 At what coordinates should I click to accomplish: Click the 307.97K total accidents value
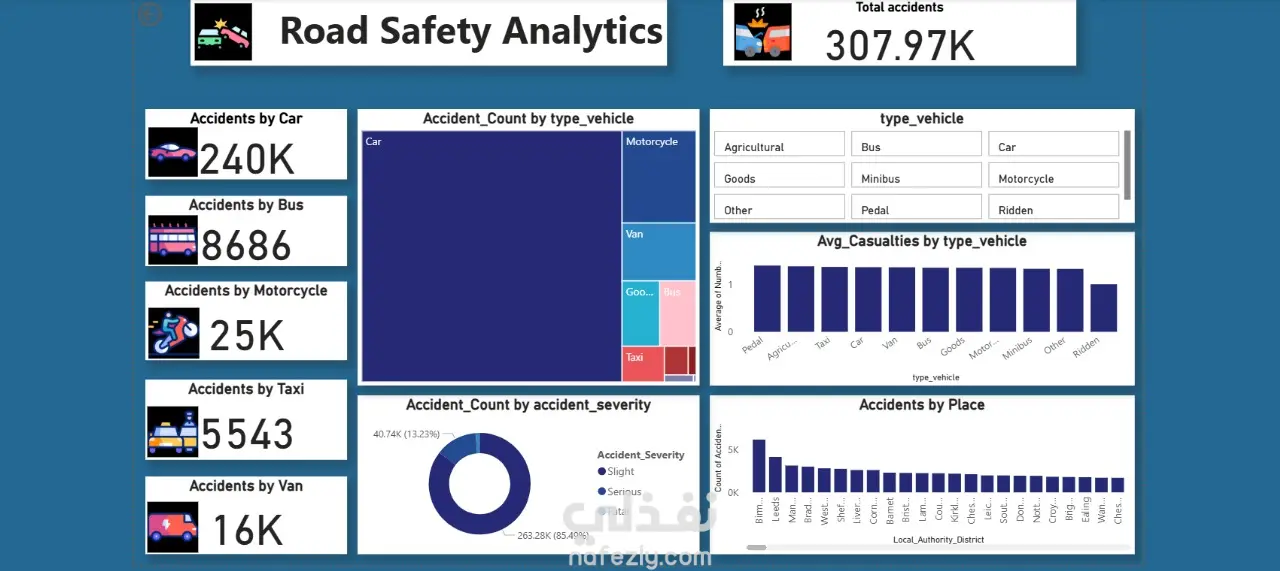tap(900, 45)
